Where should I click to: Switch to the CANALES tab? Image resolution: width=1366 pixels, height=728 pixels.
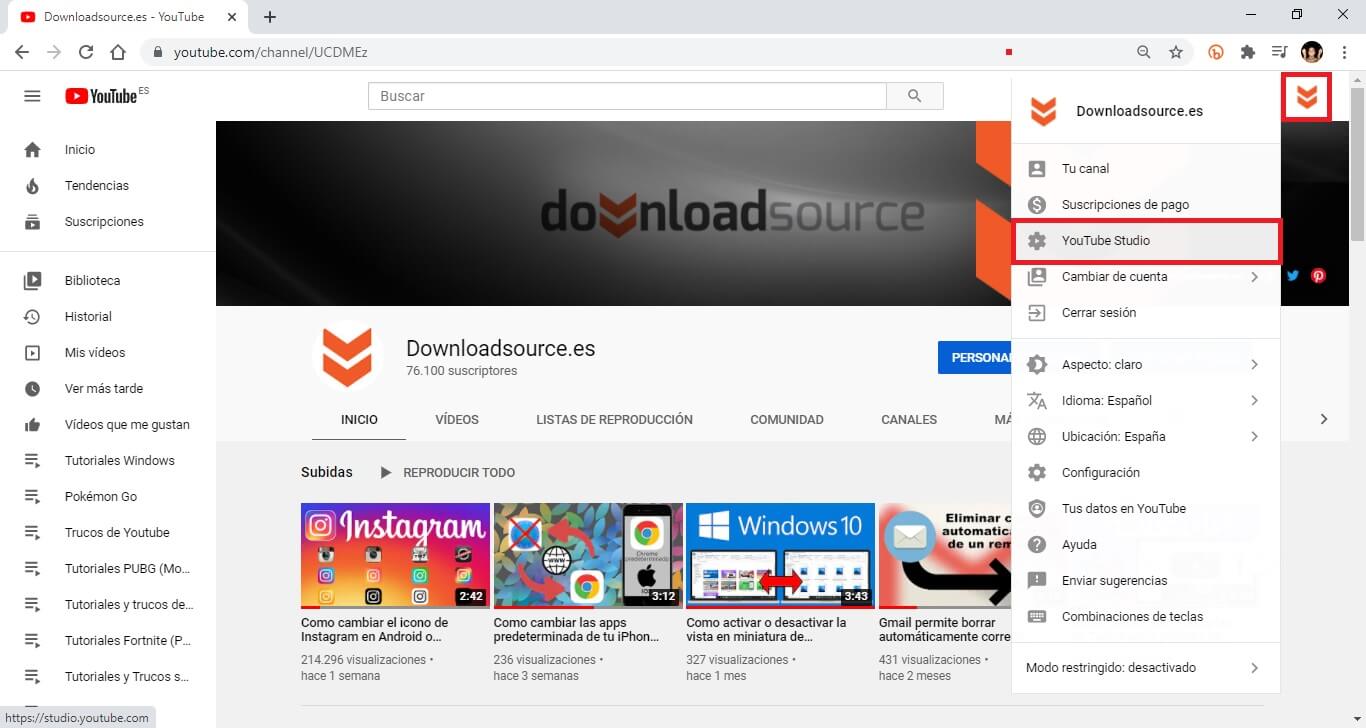pos(909,420)
